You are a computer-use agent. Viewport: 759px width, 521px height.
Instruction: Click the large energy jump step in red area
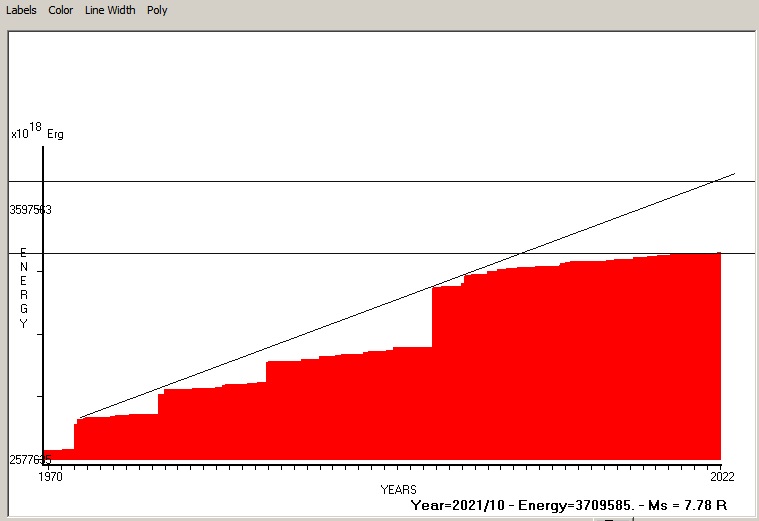click(x=433, y=317)
